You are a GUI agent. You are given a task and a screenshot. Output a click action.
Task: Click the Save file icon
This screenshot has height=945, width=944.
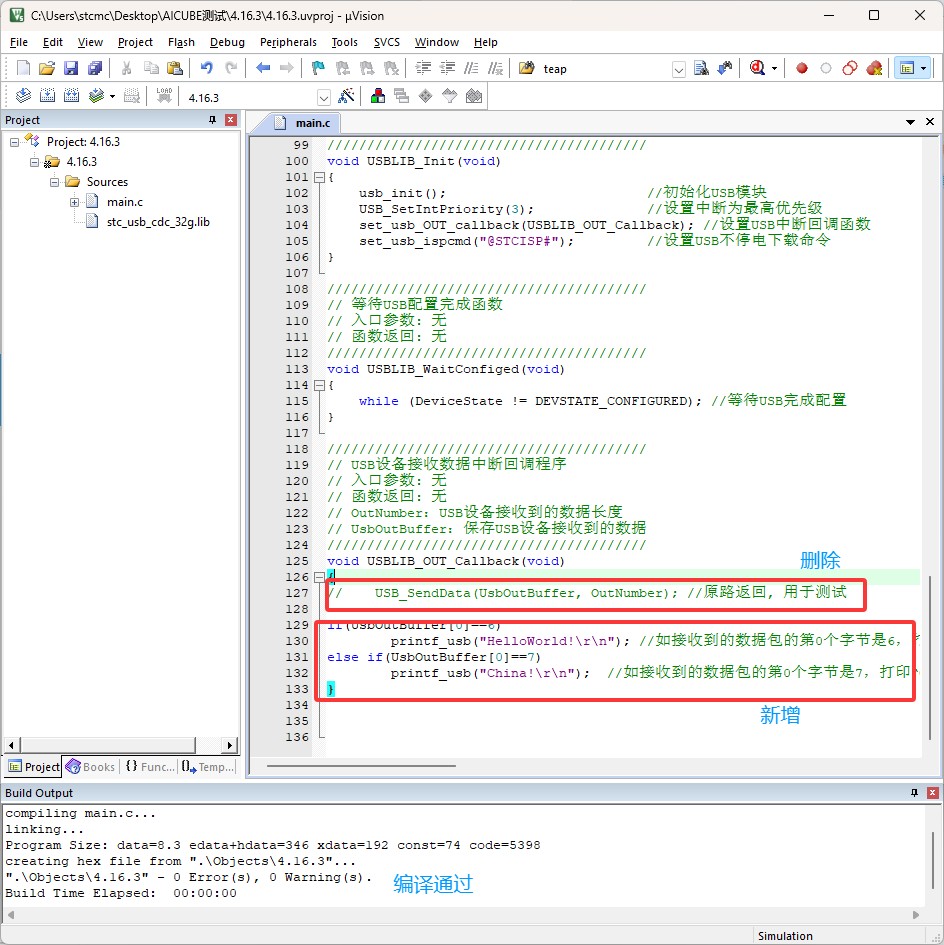[71, 68]
